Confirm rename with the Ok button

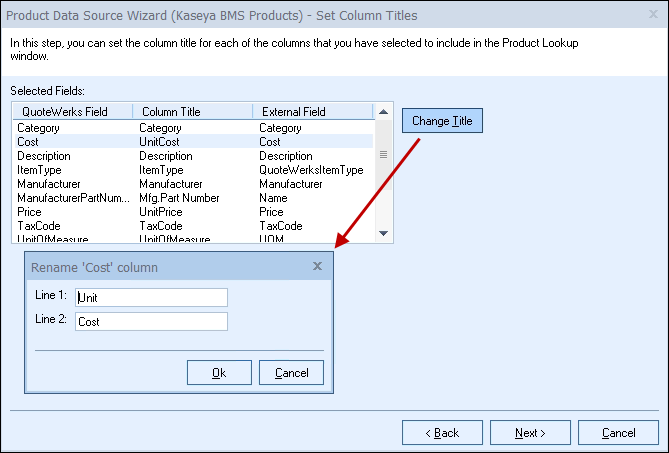click(x=219, y=373)
